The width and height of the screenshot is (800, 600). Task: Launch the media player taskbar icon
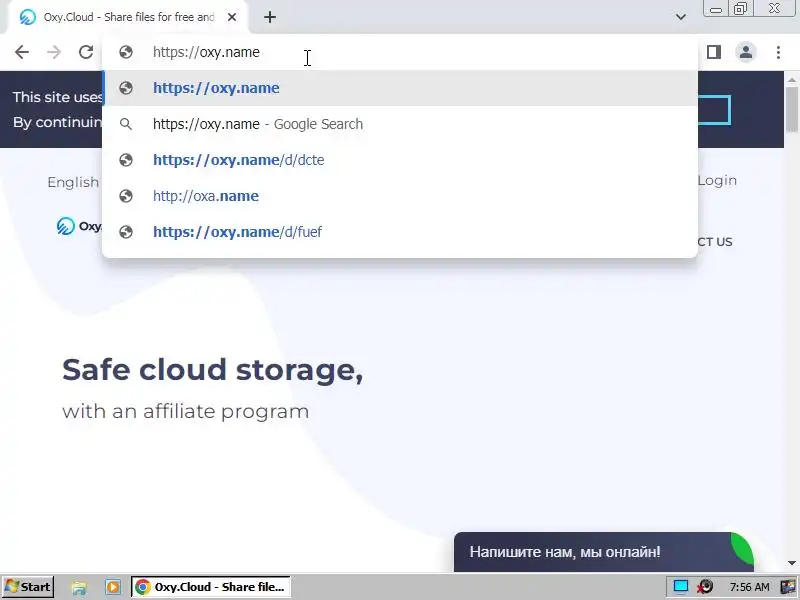[x=113, y=587]
